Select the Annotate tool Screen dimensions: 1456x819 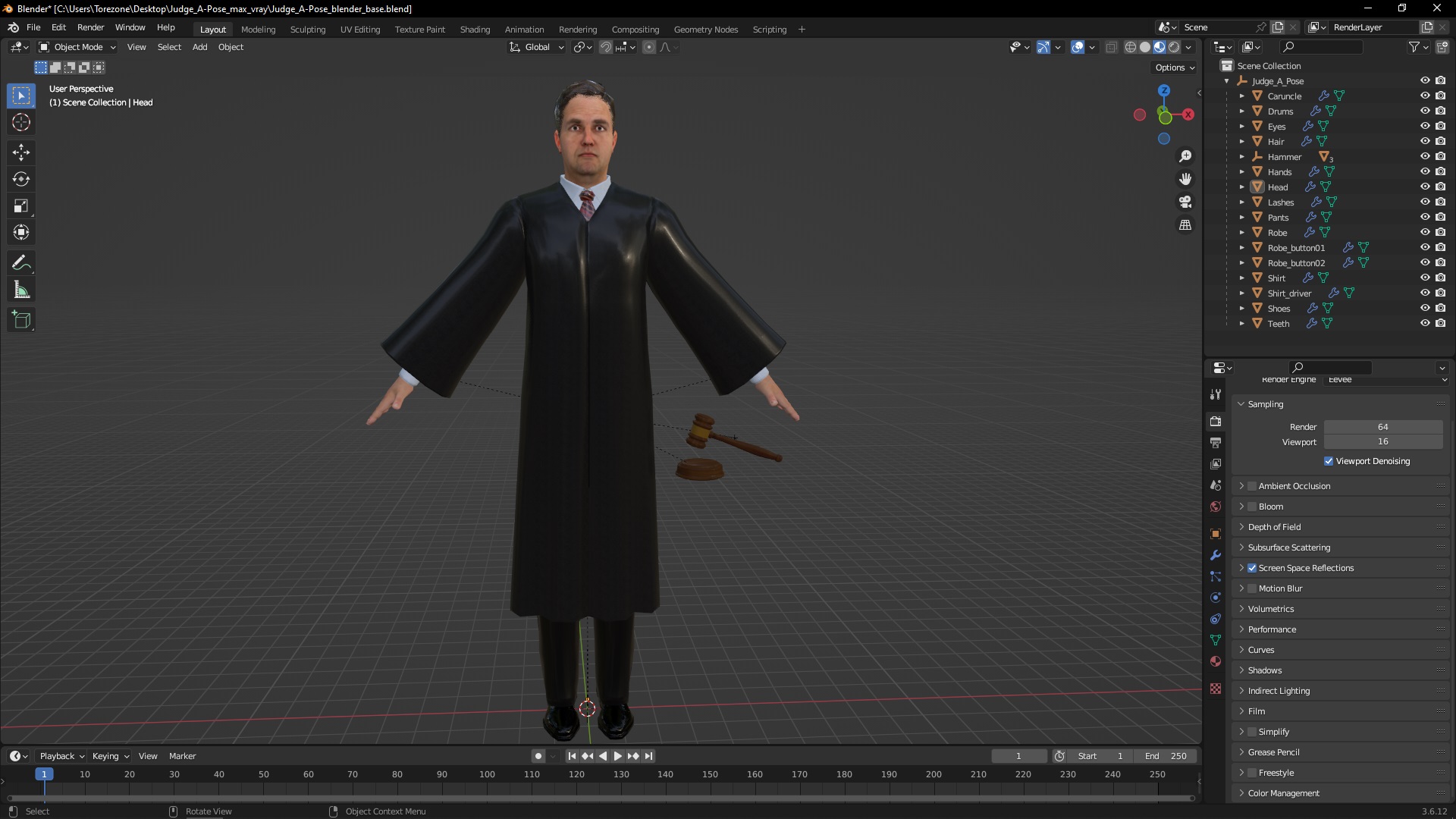click(21, 263)
